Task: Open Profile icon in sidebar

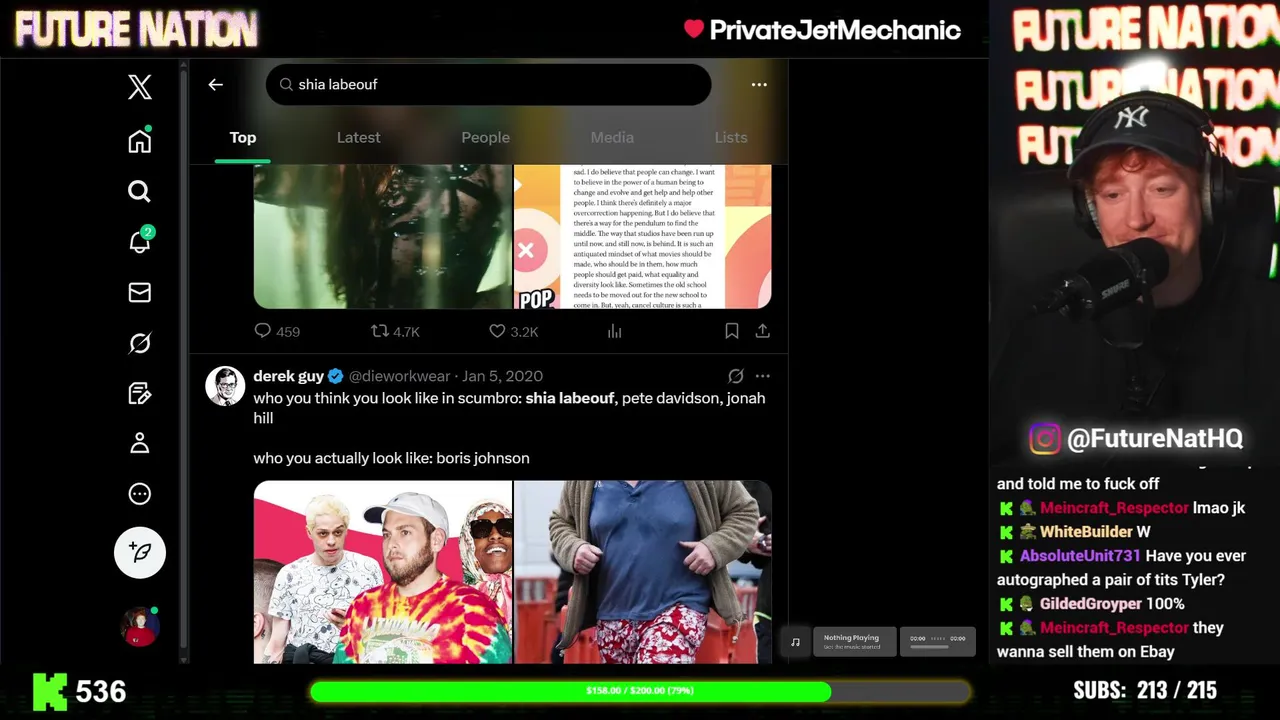Action: [x=140, y=443]
